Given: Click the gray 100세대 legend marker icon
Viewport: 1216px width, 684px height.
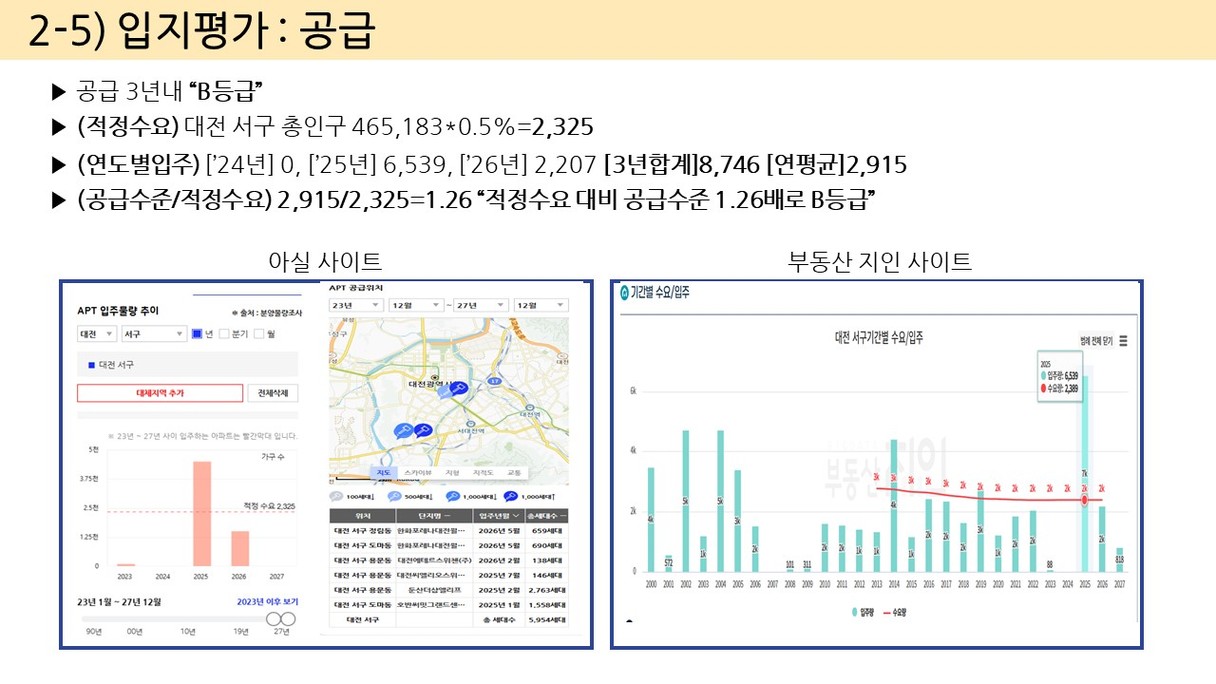Looking at the screenshot, I should click(337, 496).
